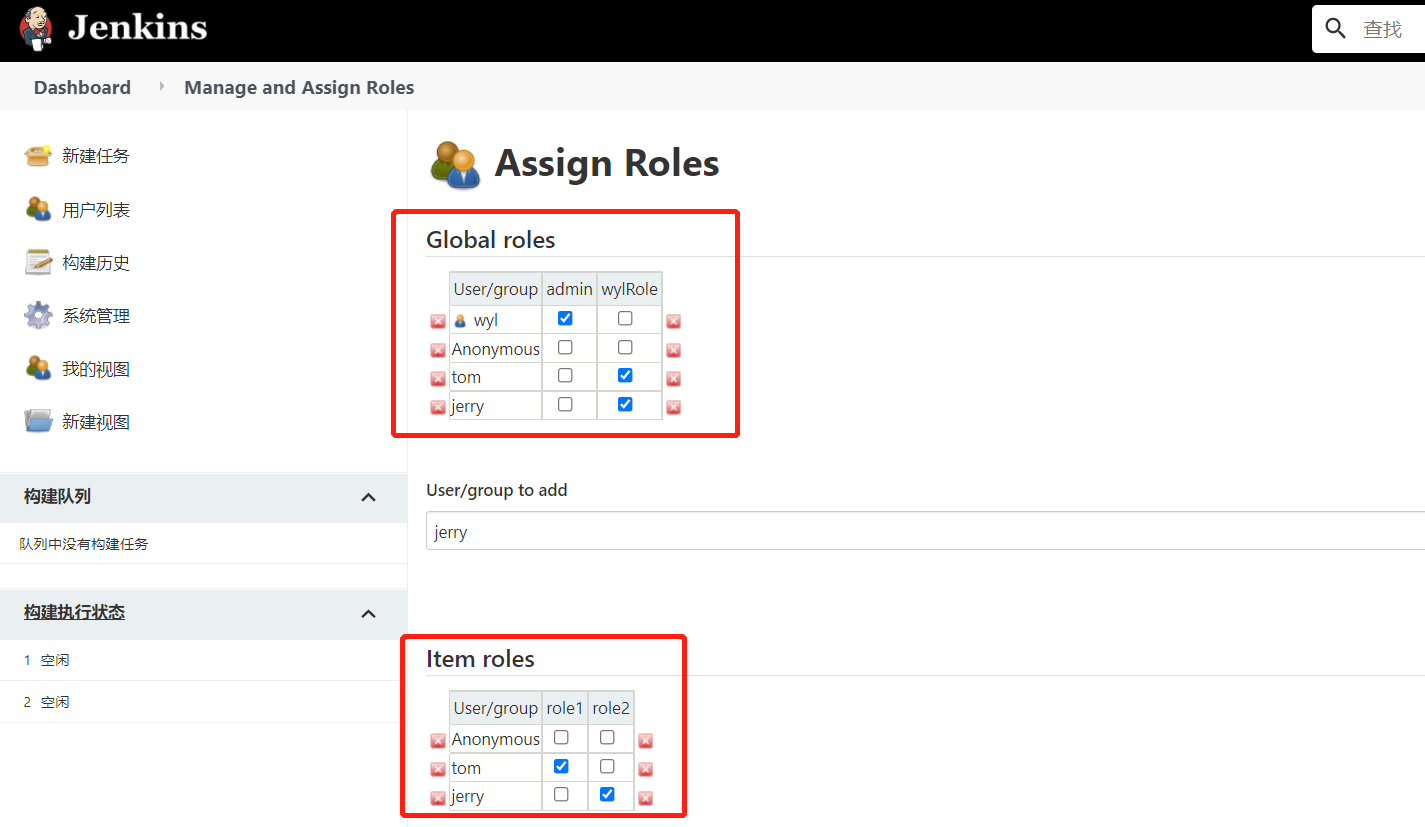The image size is (1425, 827).
Task: Delete tom using the right red X in Item roles
Action: (x=646, y=769)
